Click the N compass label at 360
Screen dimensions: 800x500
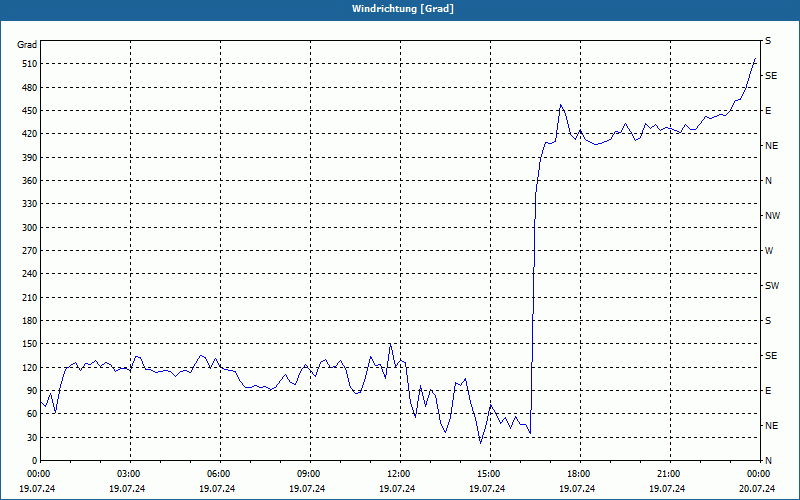768,181
